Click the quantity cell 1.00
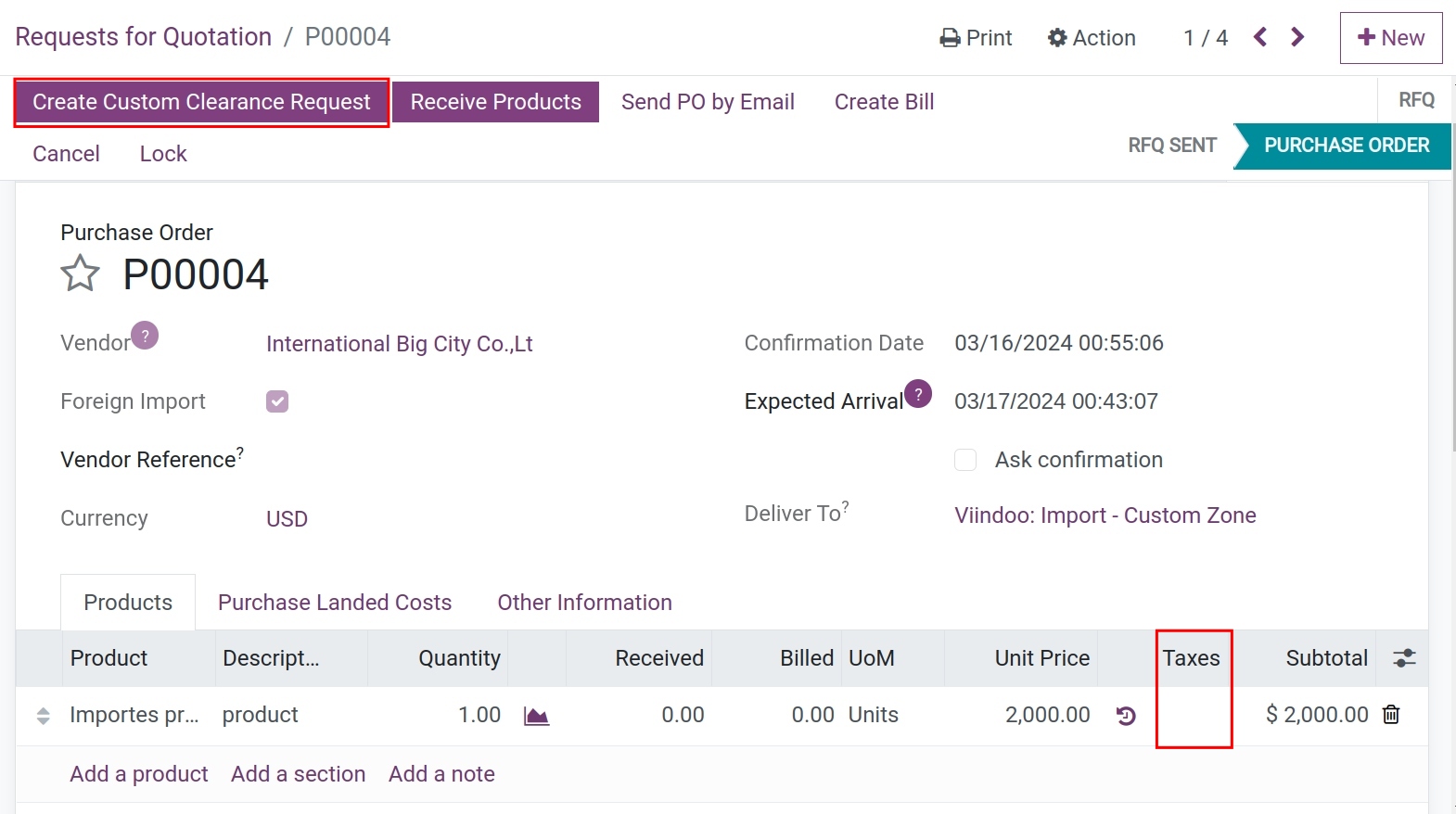This screenshot has width=1456, height=814. point(438,715)
